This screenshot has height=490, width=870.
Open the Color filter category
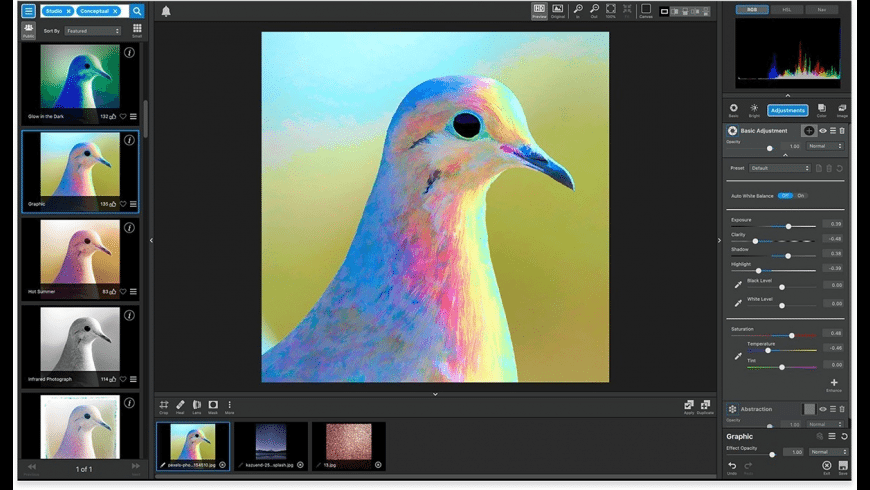click(822, 110)
